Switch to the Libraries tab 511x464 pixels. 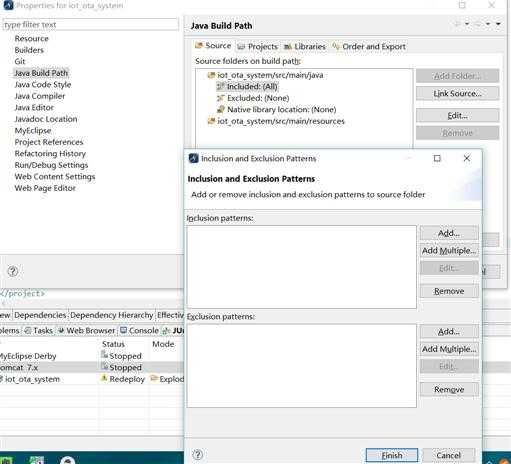coord(305,47)
